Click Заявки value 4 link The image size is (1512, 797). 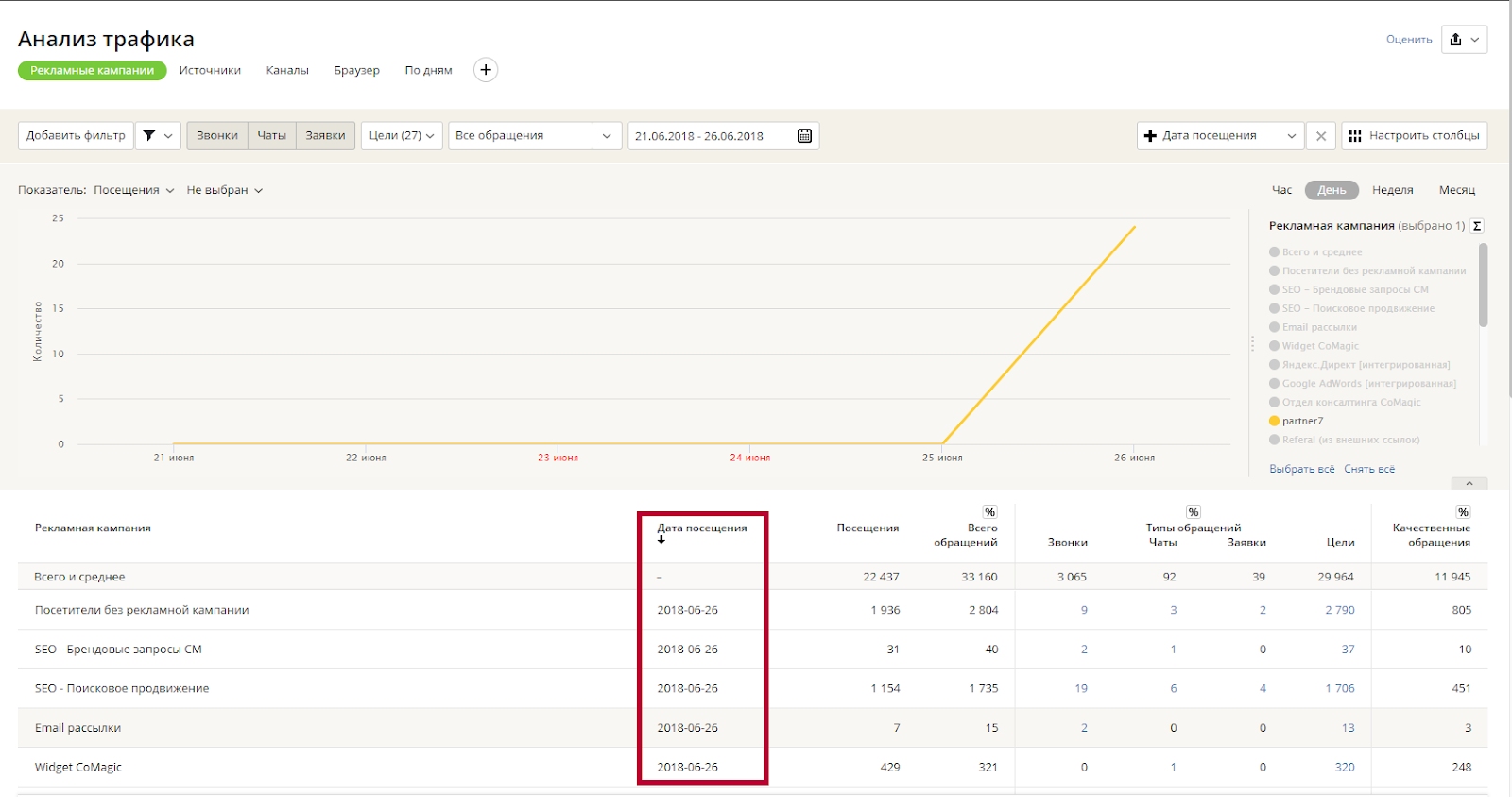[1263, 688]
